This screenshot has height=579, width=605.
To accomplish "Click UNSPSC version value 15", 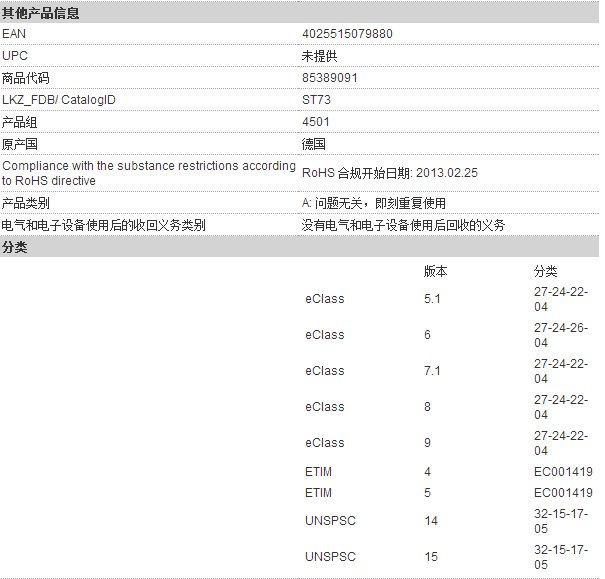I will pos(431,557).
